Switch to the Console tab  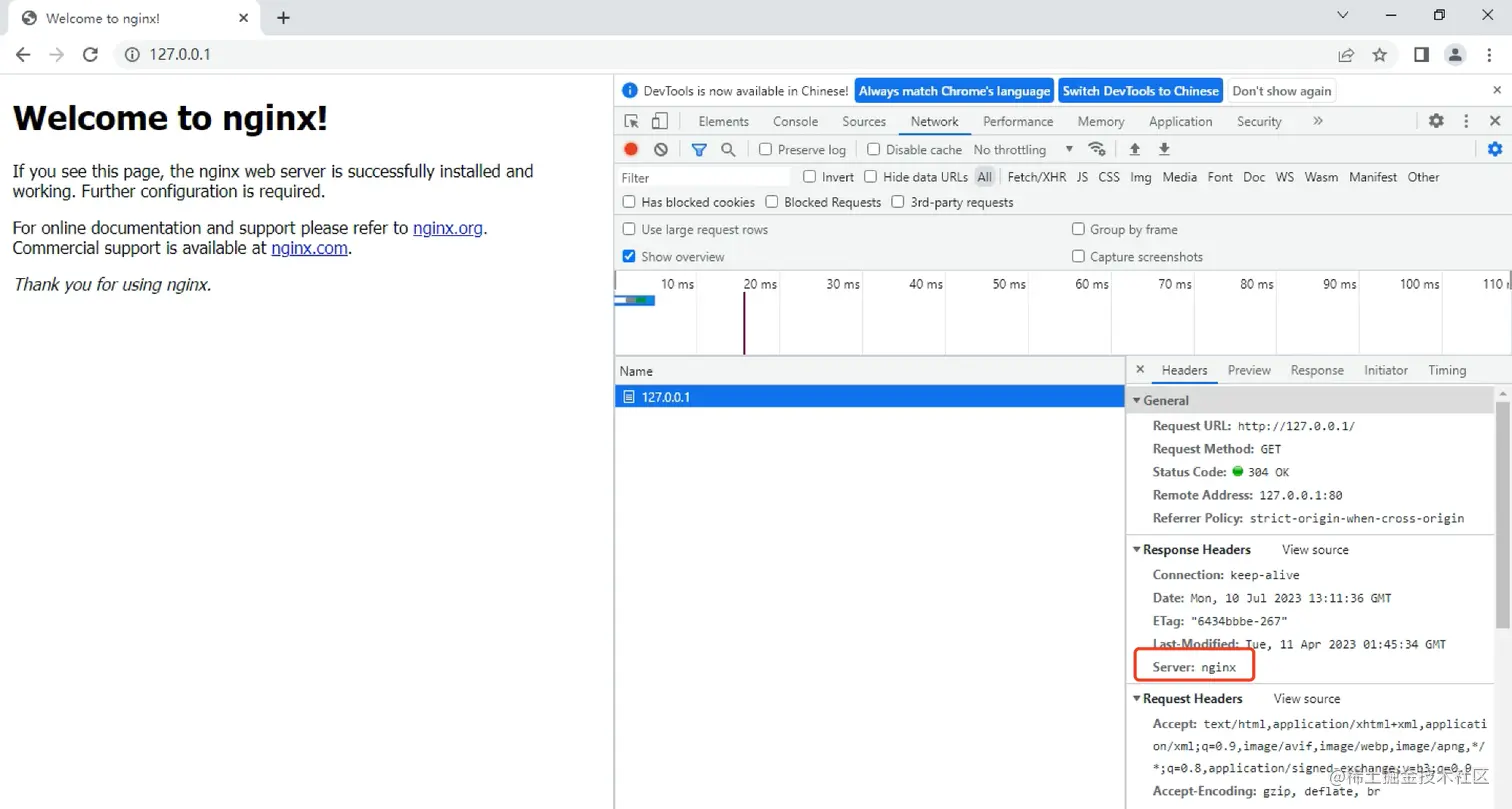coord(795,121)
